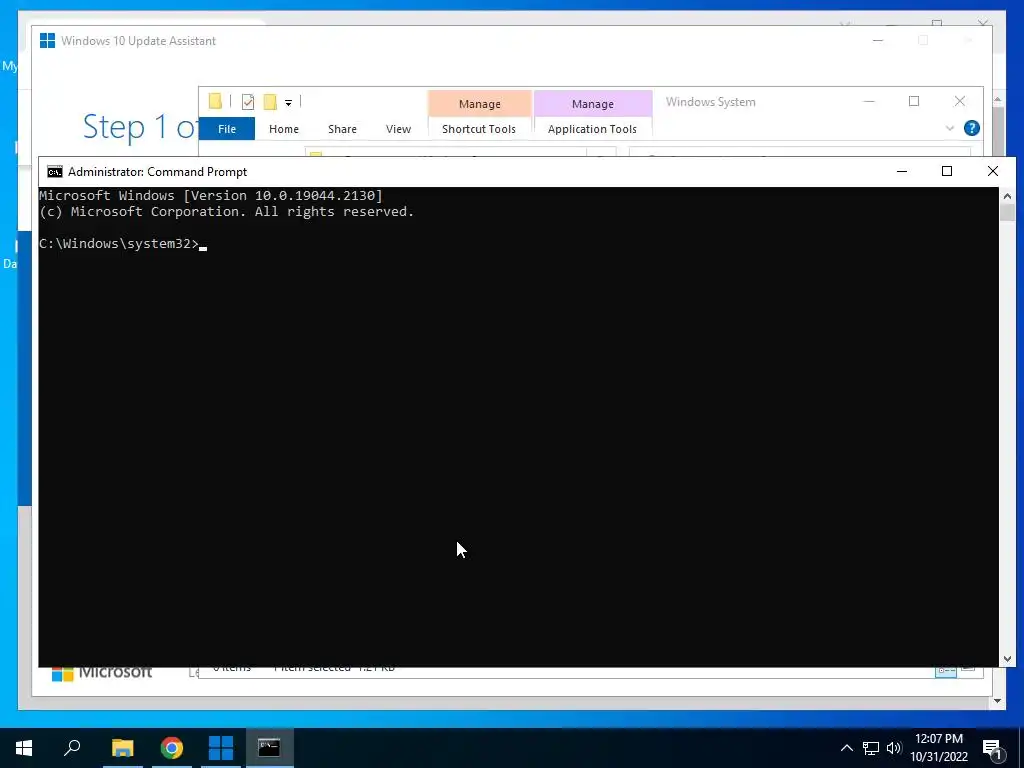Click the Update Assistant scrollbar down arrow

point(997,701)
